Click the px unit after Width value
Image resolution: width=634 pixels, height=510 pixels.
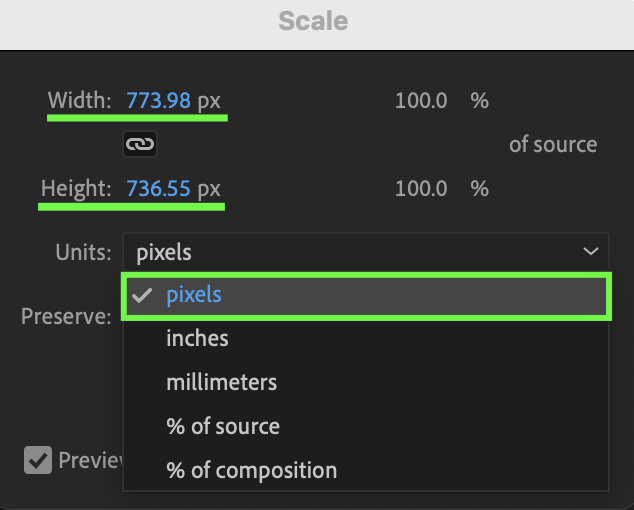pyautogui.click(x=208, y=101)
